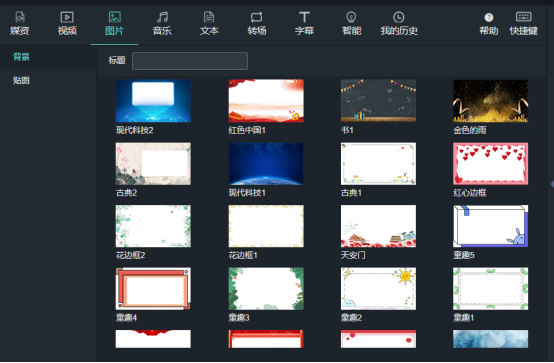Select the 图片 picture tab

click(x=114, y=23)
